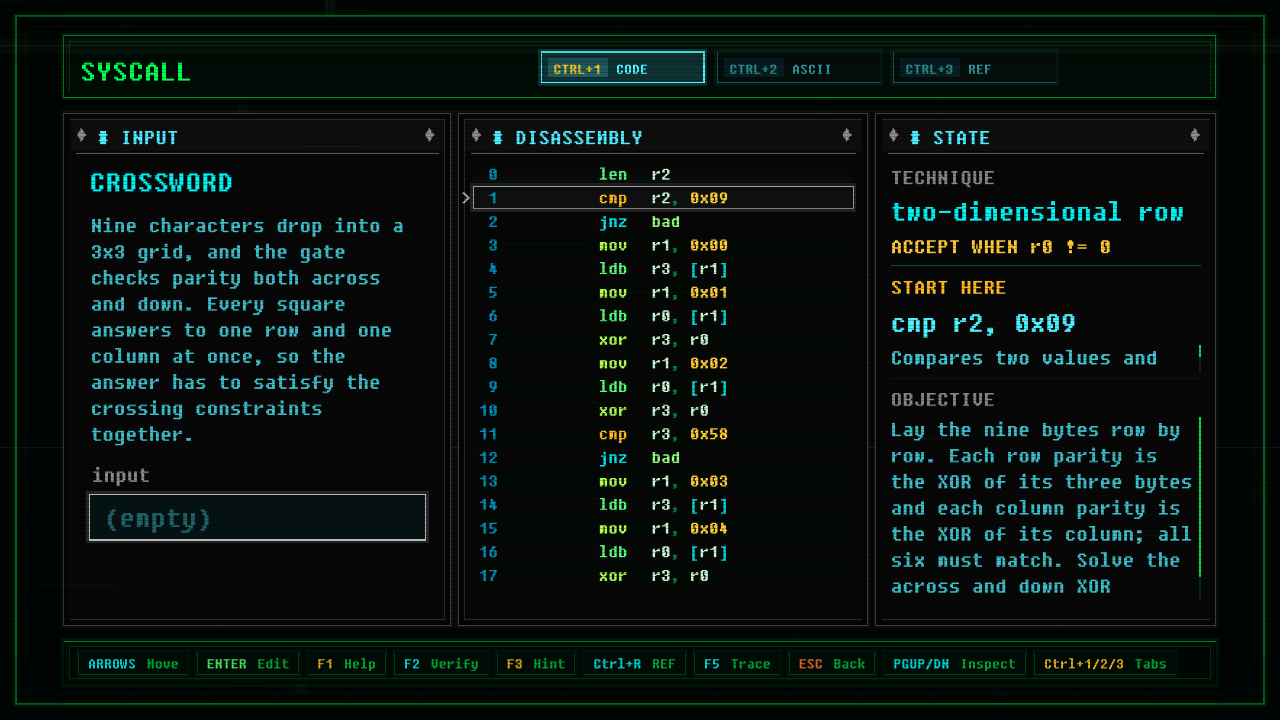This screenshot has height=720, width=1280.
Task: Start F5 Trace
Action: [737, 664]
